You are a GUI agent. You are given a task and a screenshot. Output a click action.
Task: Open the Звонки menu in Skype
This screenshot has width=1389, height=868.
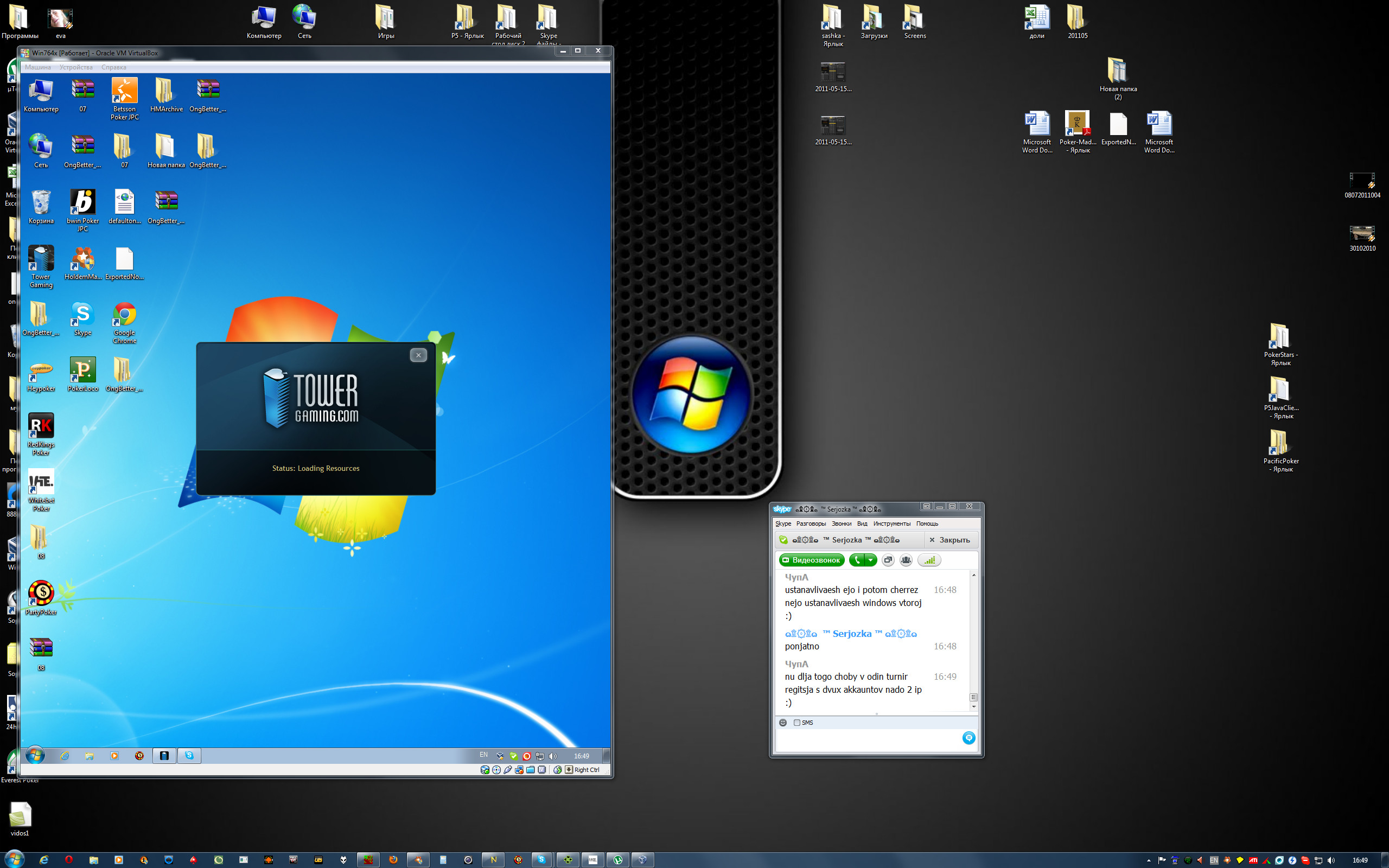pyautogui.click(x=842, y=524)
